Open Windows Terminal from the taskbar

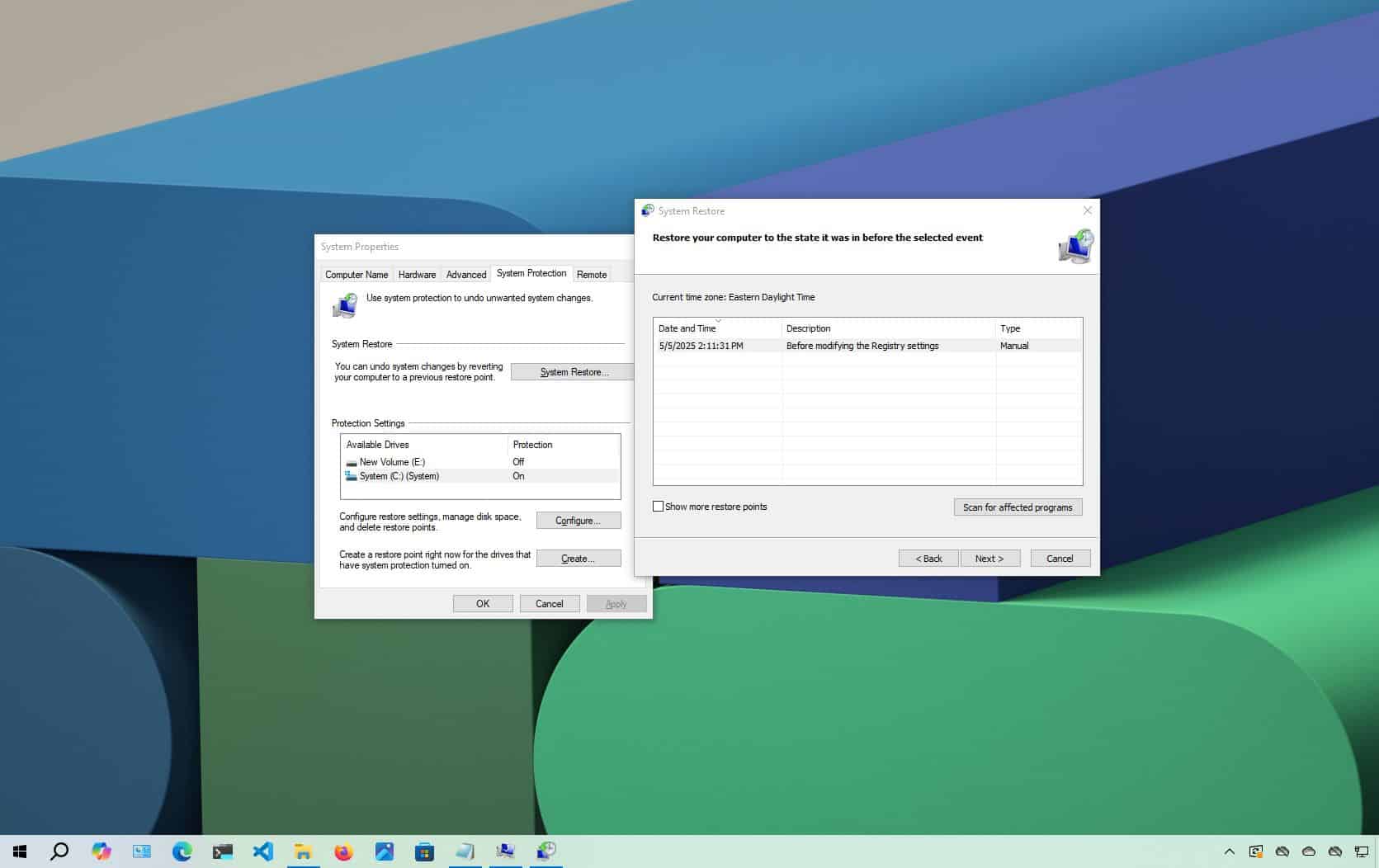[x=222, y=851]
